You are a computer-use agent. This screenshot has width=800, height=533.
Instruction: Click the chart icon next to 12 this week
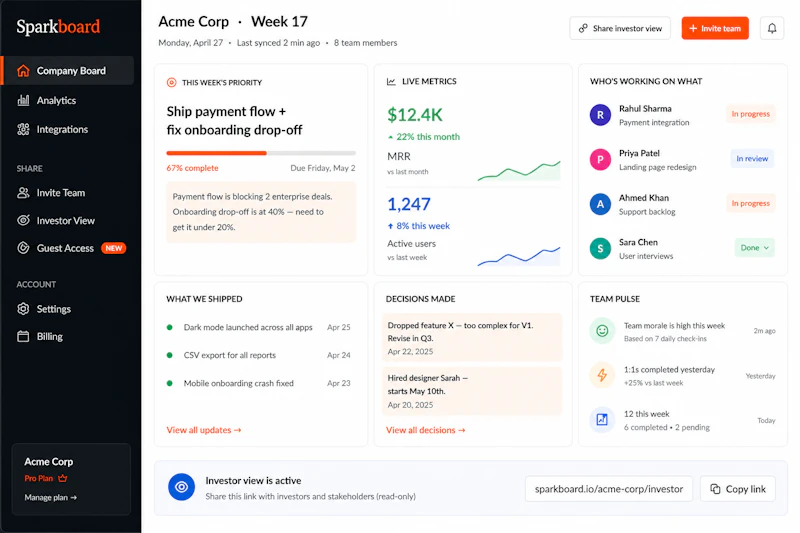click(602, 420)
